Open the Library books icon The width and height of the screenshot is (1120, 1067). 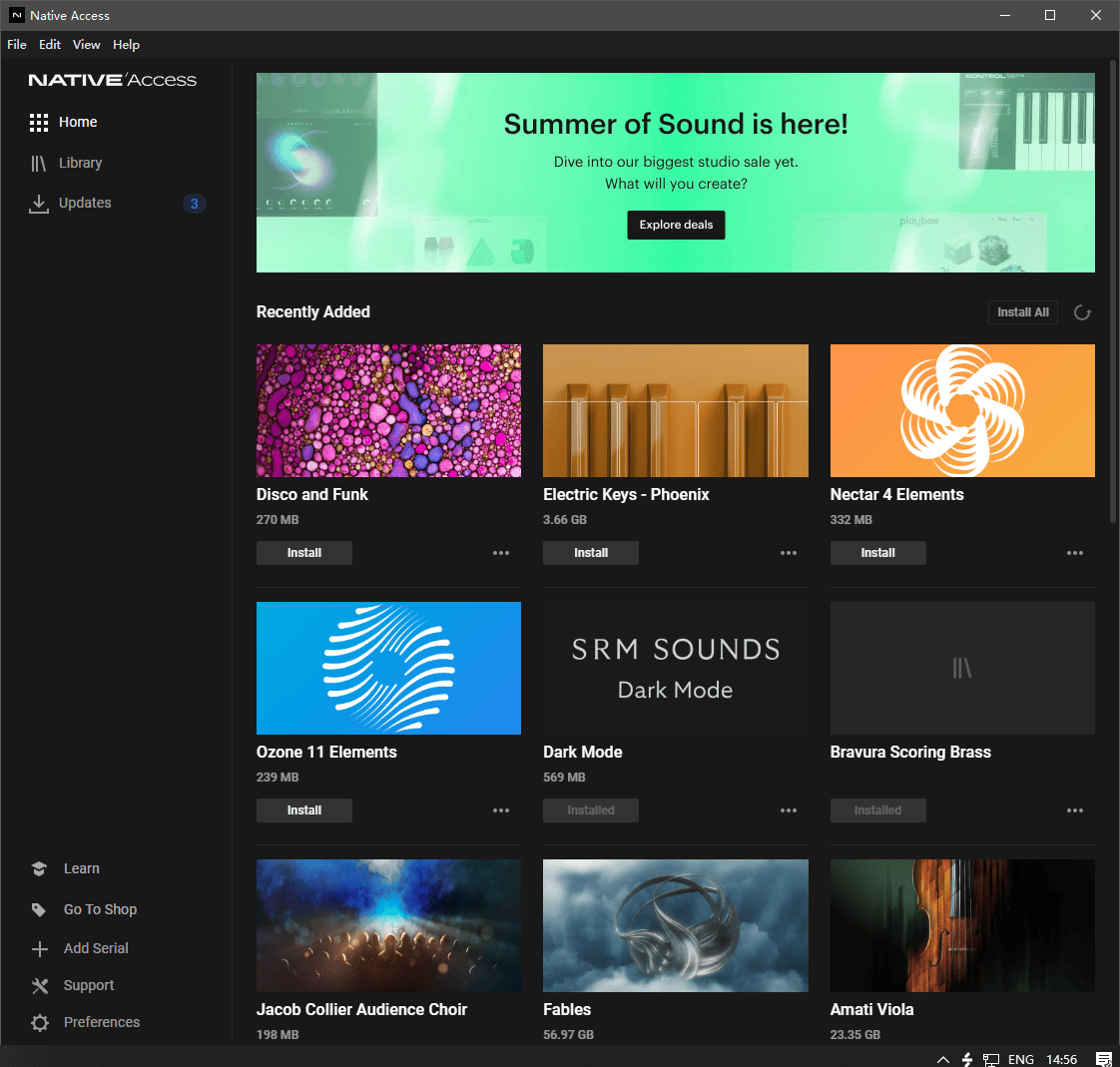(39, 164)
